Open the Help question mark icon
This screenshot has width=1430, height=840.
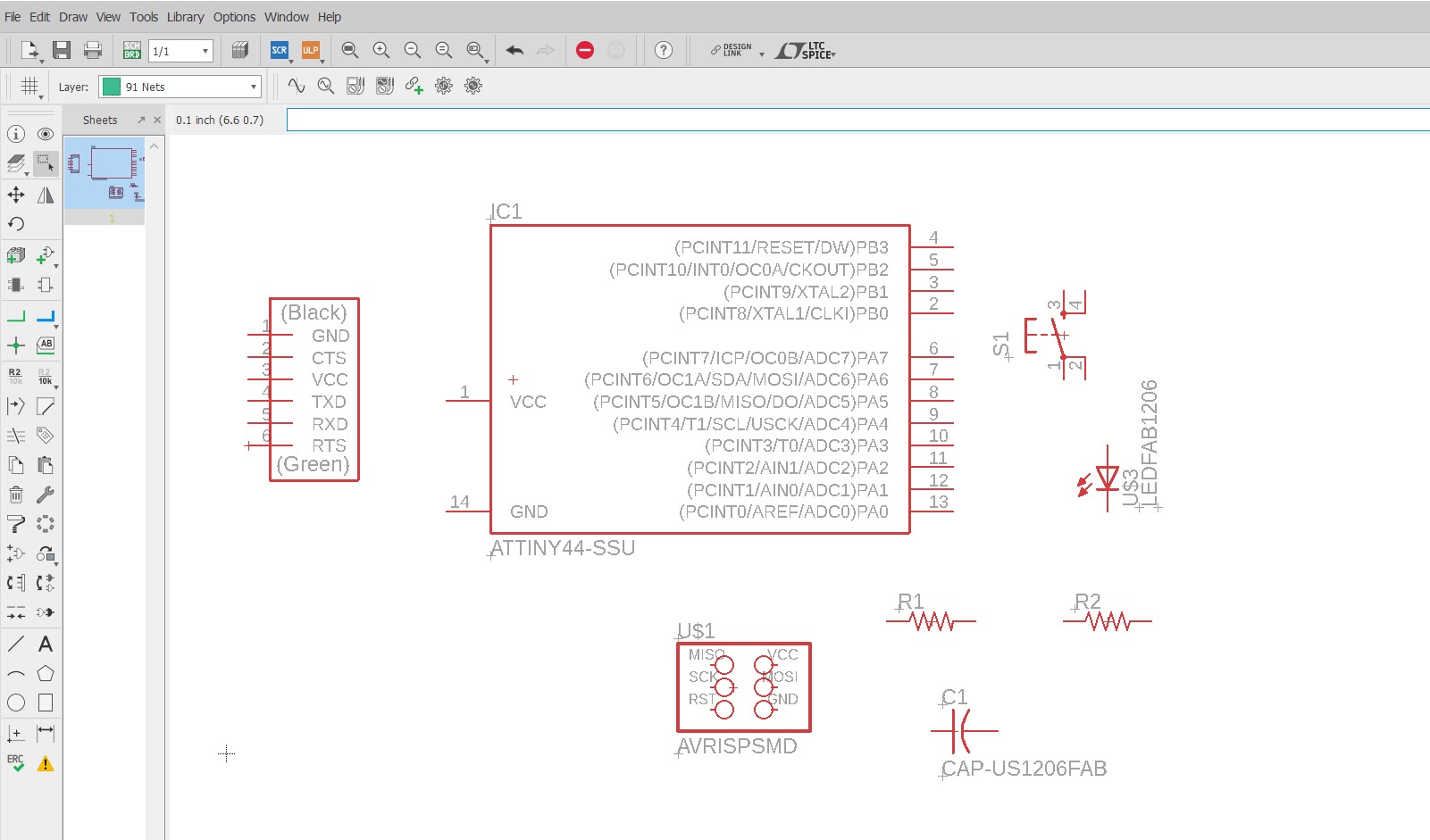point(664,51)
